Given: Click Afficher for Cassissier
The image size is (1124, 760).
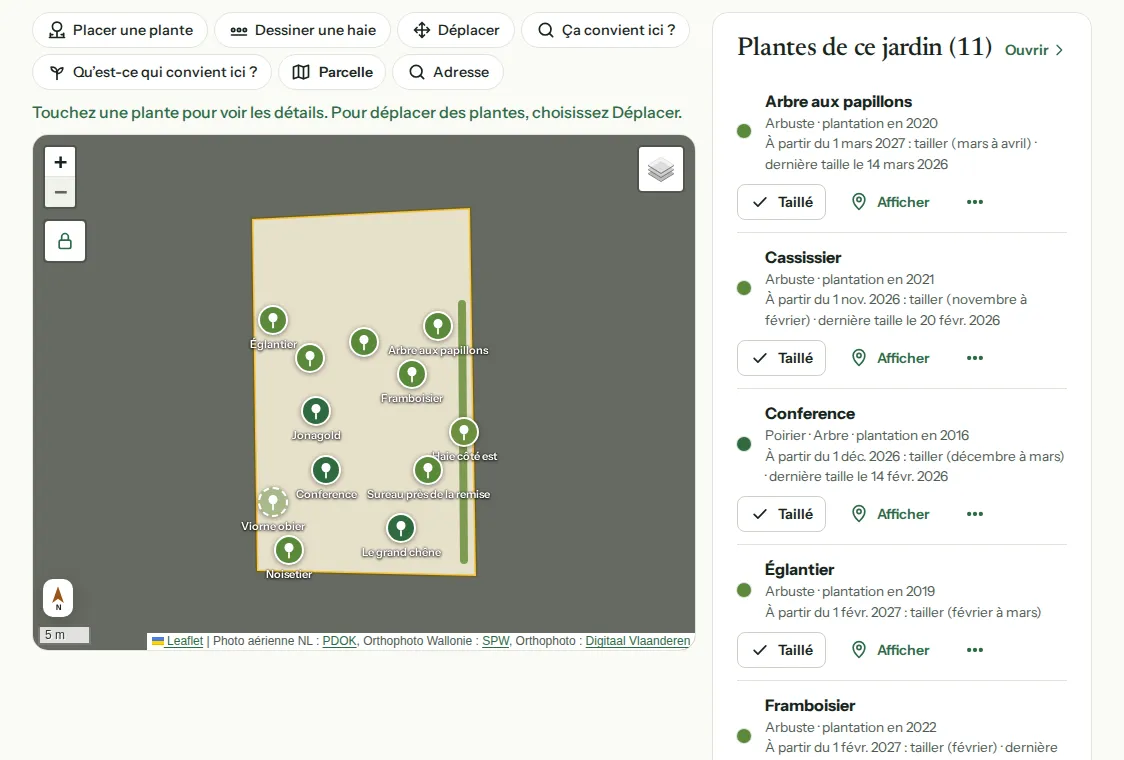Looking at the screenshot, I should tap(890, 358).
